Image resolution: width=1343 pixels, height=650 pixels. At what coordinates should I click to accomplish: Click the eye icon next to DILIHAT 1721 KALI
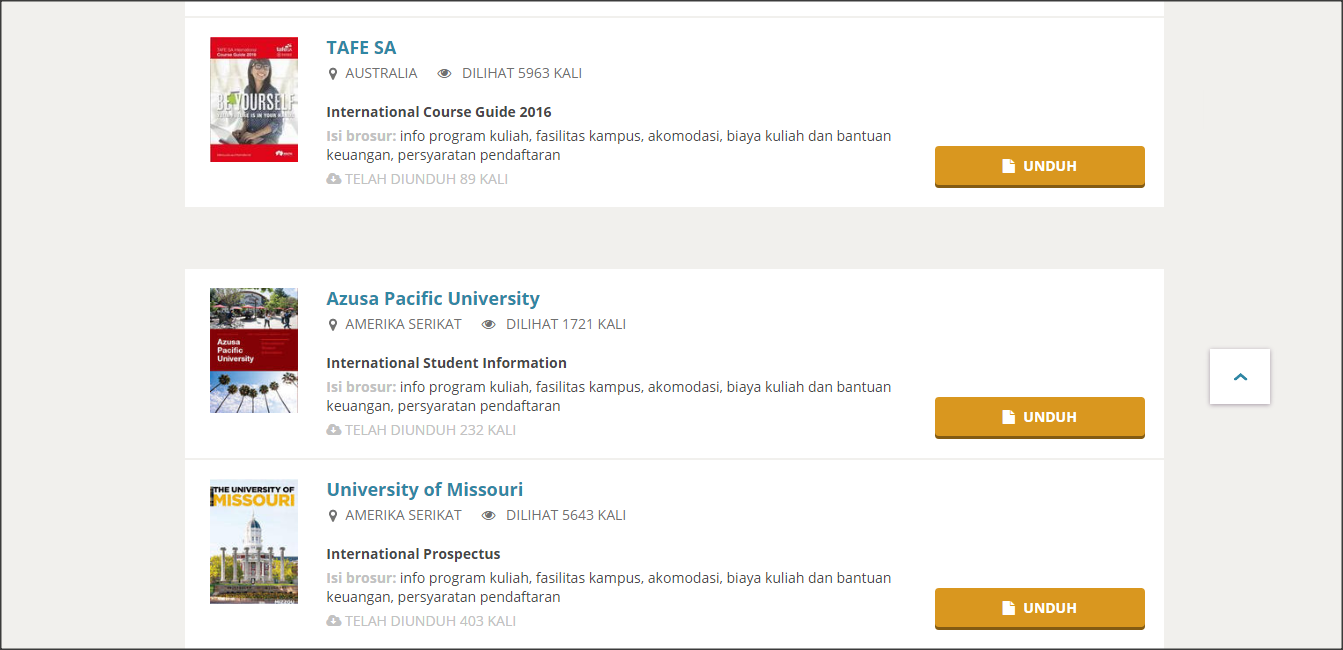(489, 325)
